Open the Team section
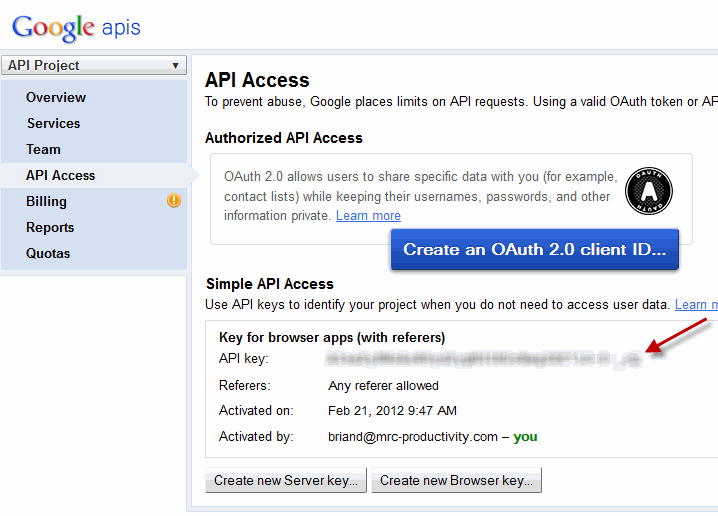This screenshot has height=516, width=718. (x=43, y=149)
